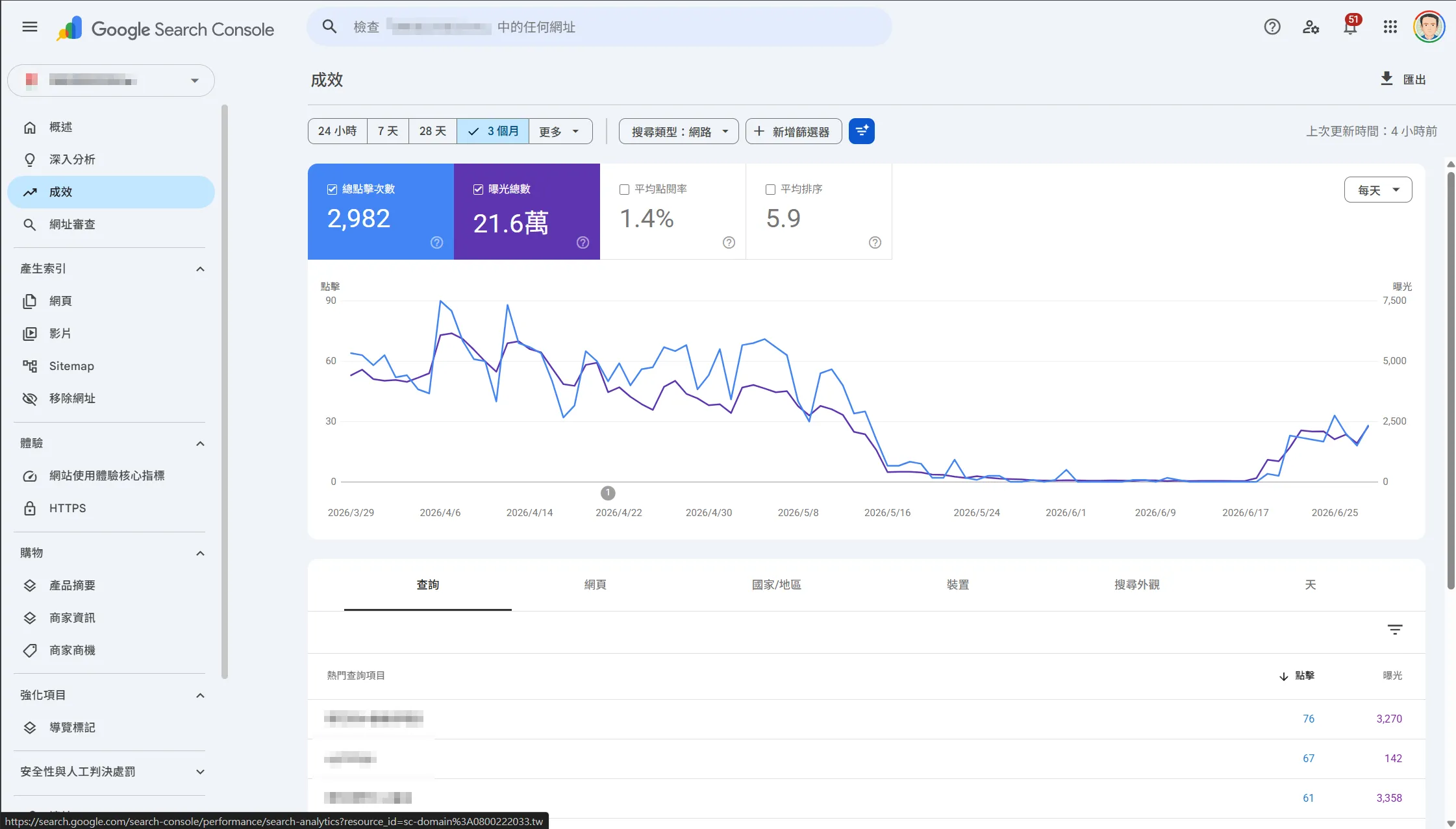
Task: Open the 每天 granularity dropdown
Action: point(1378,190)
